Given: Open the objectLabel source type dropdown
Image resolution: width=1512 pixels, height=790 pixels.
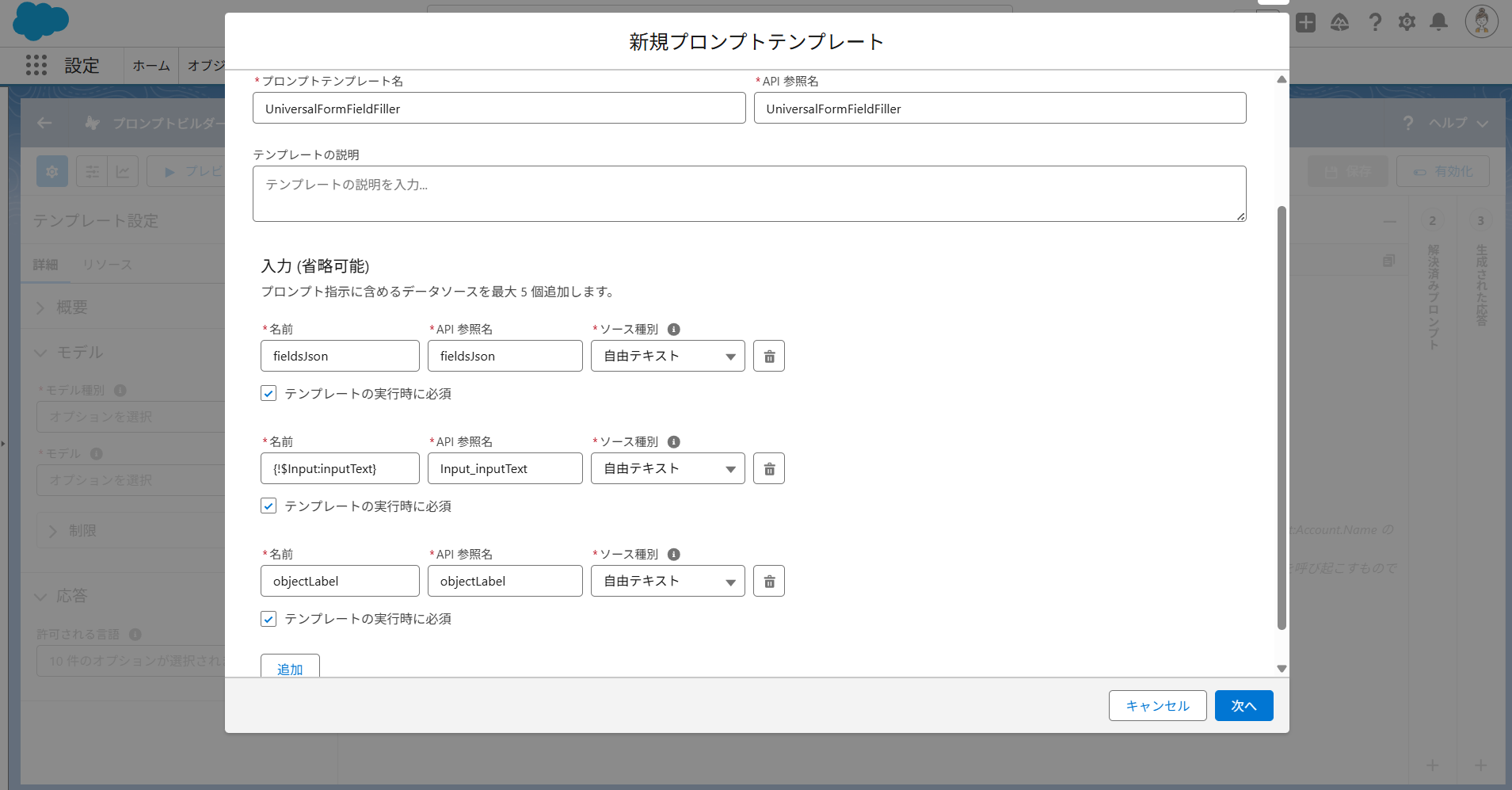Looking at the screenshot, I should [668, 580].
